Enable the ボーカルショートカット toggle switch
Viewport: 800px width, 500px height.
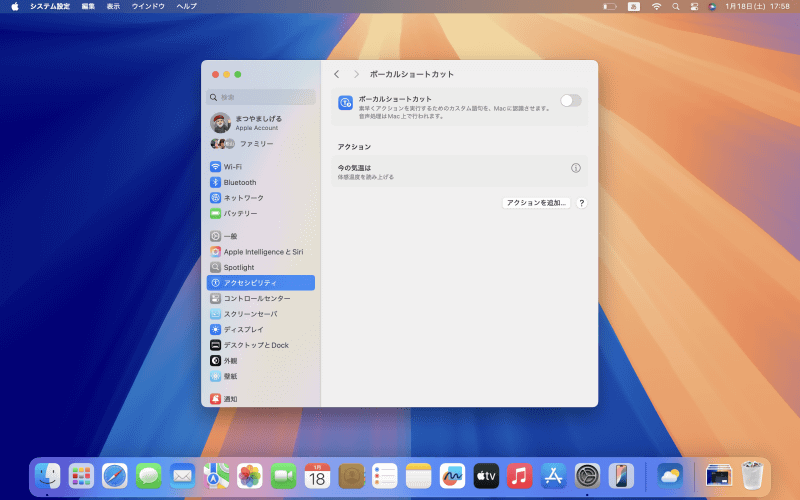click(570, 101)
